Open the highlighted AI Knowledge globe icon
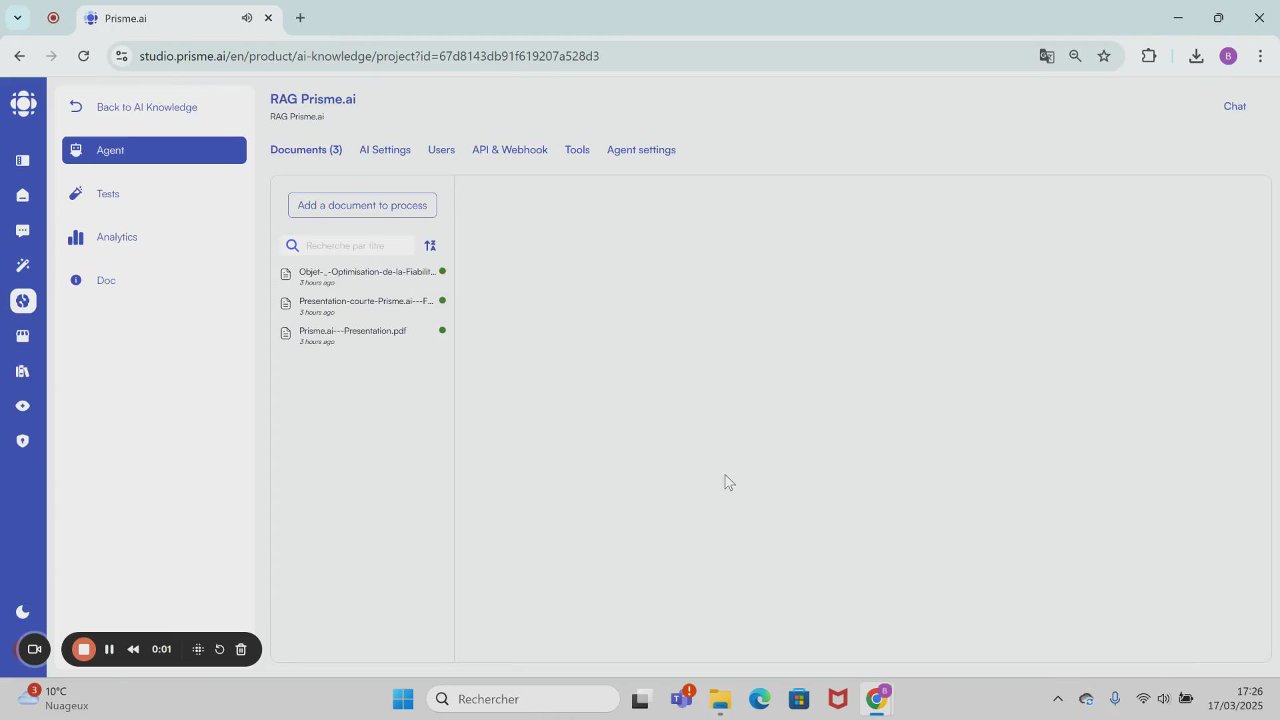1280x720 pixels. pyautogui.click(x=23, y=301)
